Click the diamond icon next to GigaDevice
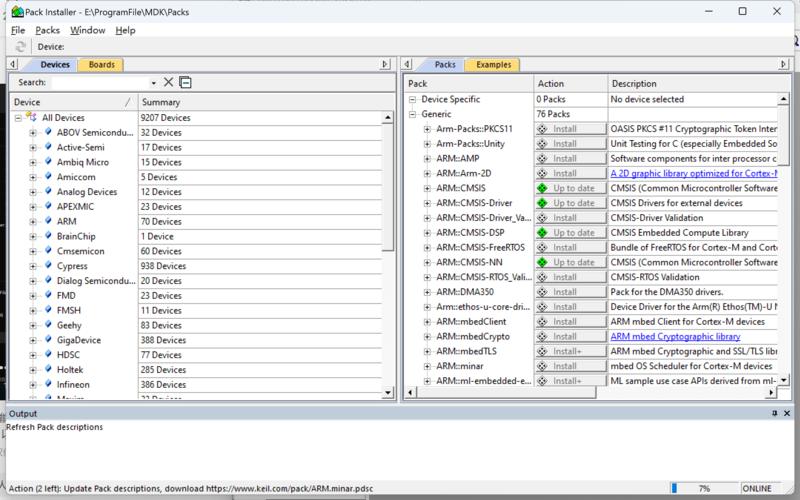Screen dimensions: 800x500 (x=48, y=339)
